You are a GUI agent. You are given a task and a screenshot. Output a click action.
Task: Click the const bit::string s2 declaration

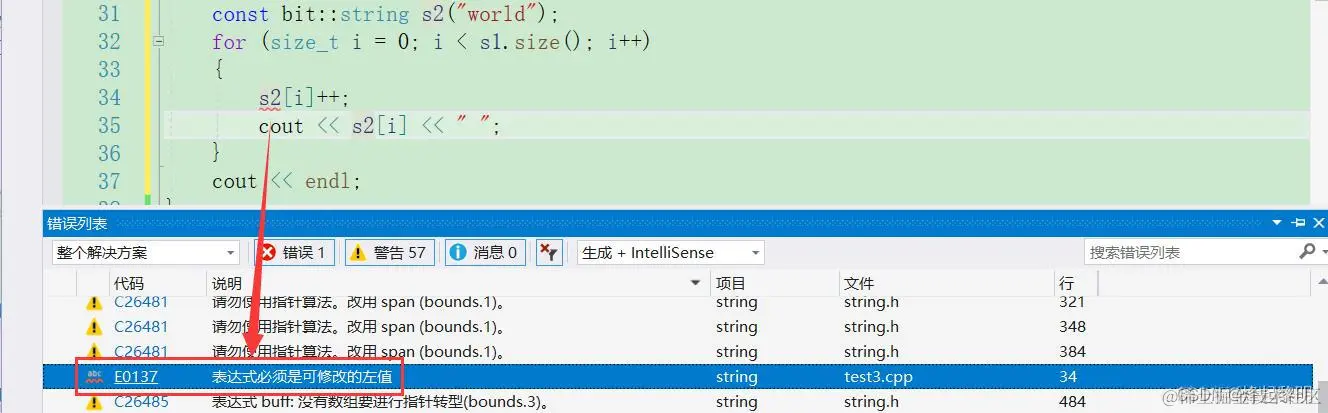386,14
